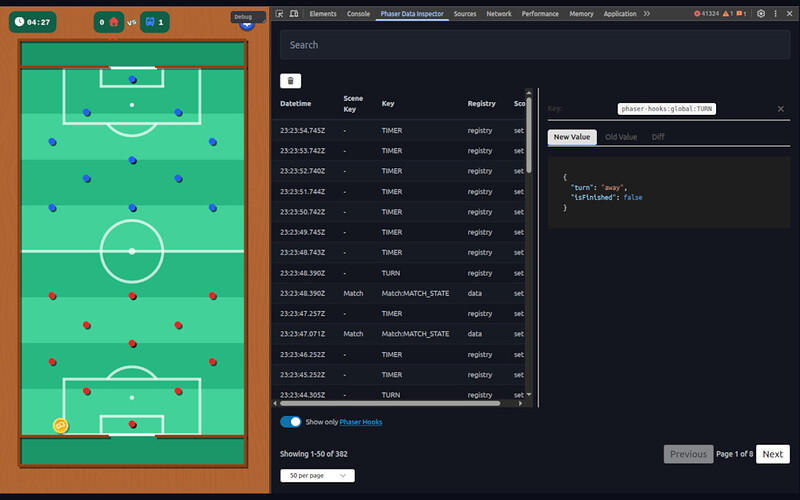Click the table vertical scrollbar thumb
This screenshot has width=800, height=500.
tap(529, 135)
